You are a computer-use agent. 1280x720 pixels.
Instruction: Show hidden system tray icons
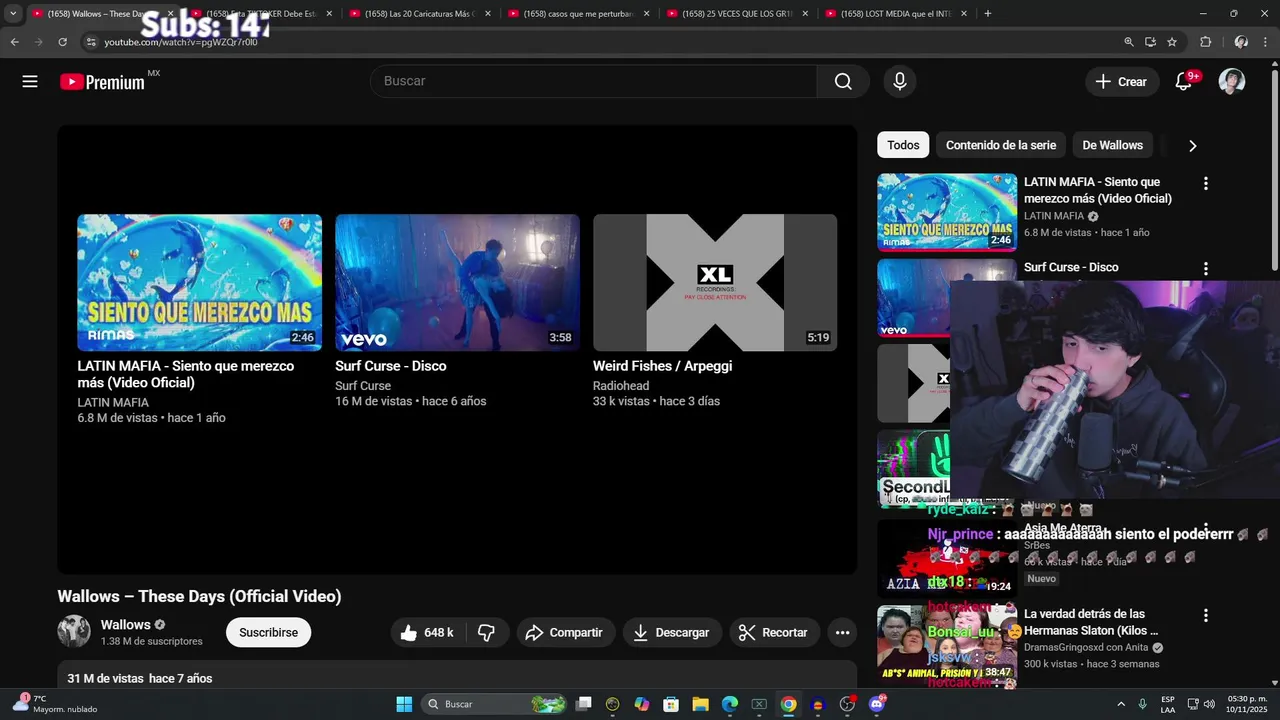coord(1120,704)
